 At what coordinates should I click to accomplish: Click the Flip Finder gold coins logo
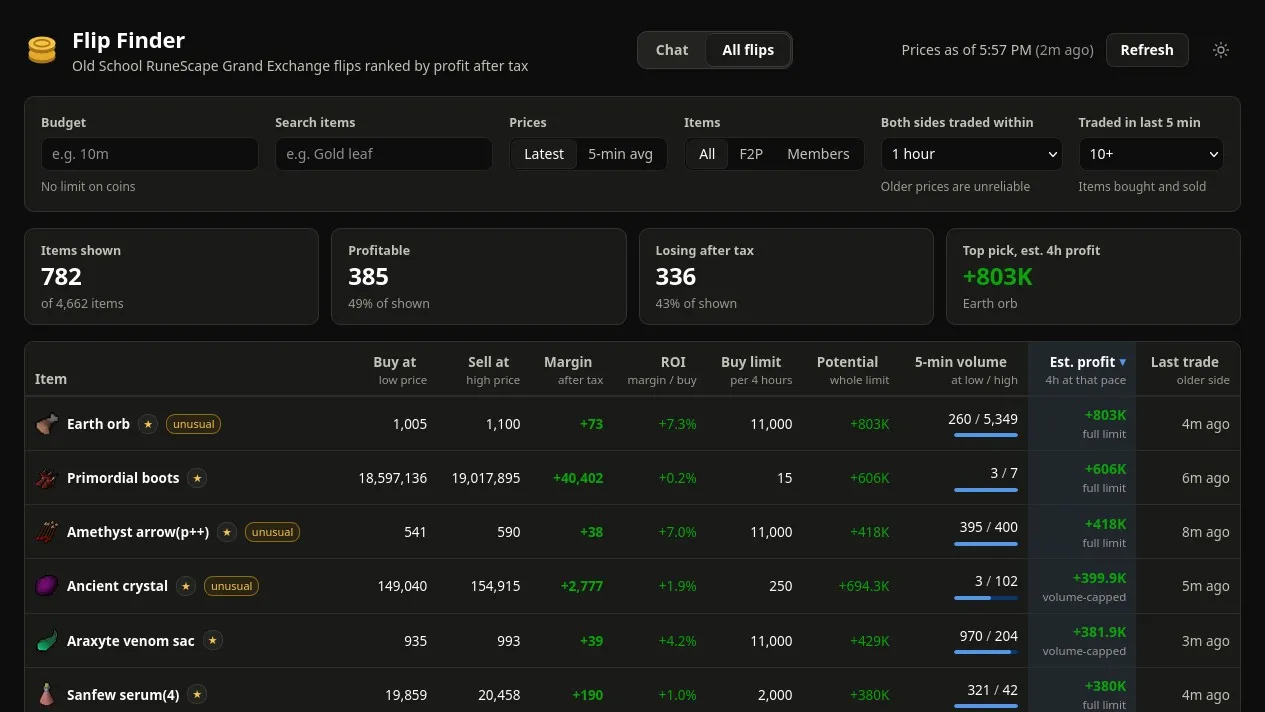[x=42, y=50]
